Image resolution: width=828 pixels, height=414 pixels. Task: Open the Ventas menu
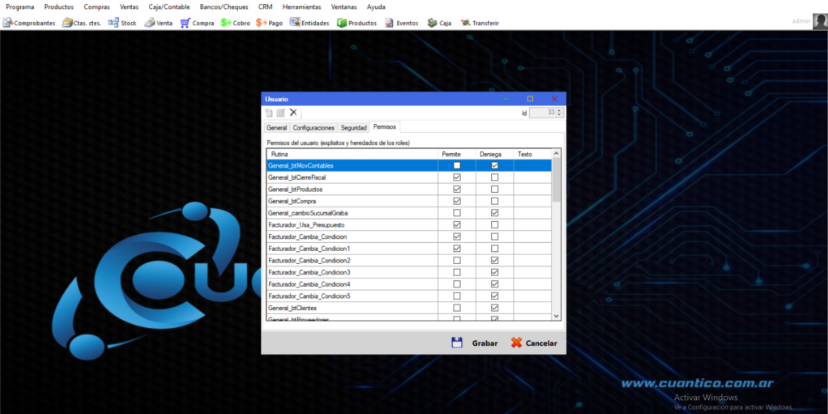[129, 7]
